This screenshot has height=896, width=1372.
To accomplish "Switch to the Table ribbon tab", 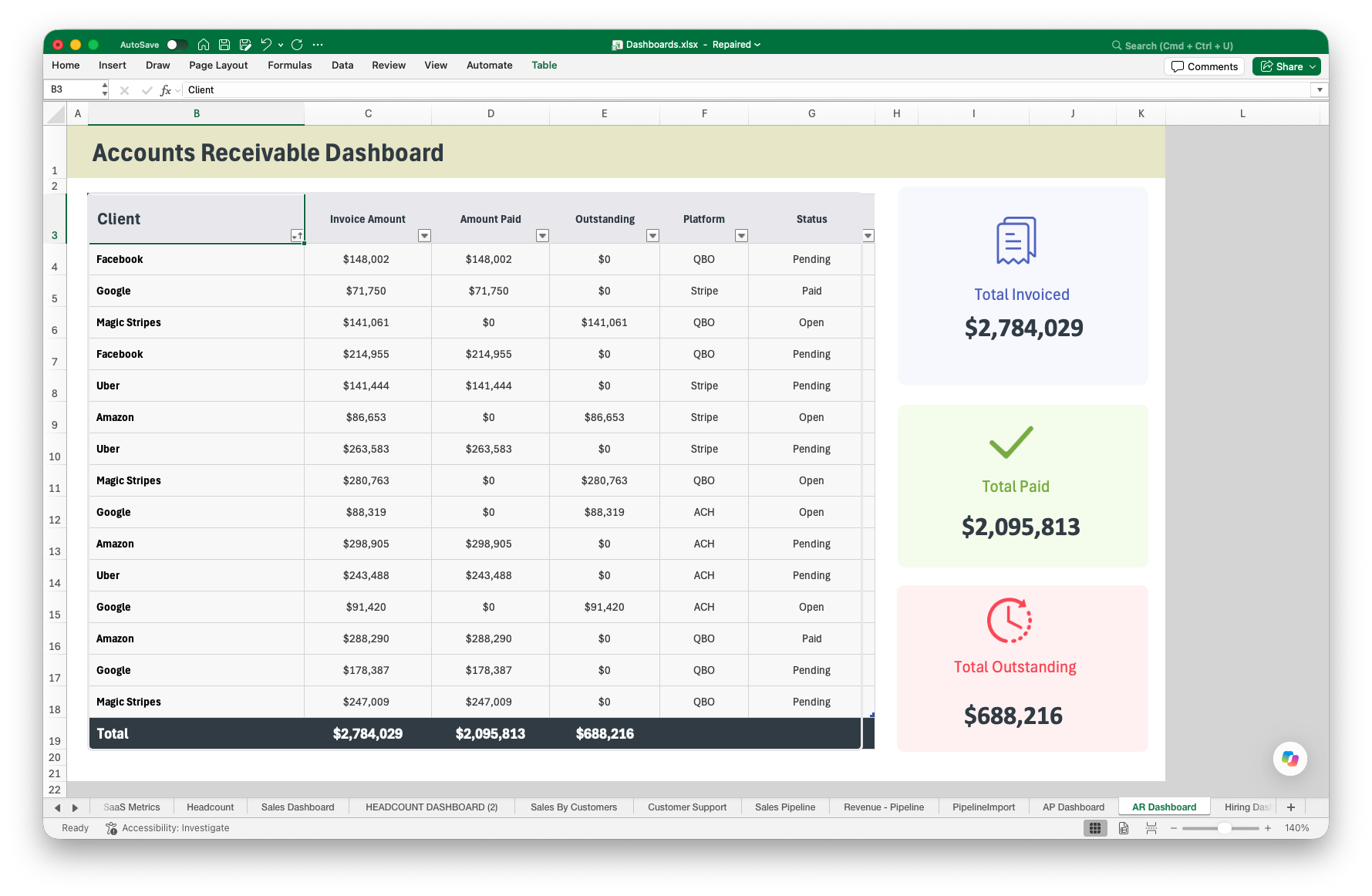I will coord(544,66).
